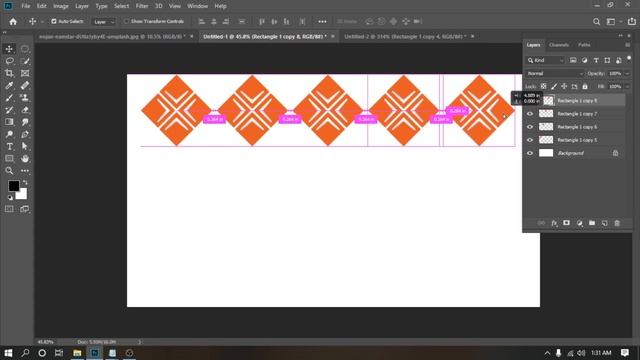The height and width of the screenshot is (360, 640).
Task: Toggle lock image pixels brush icon
Action: [554, 87]
